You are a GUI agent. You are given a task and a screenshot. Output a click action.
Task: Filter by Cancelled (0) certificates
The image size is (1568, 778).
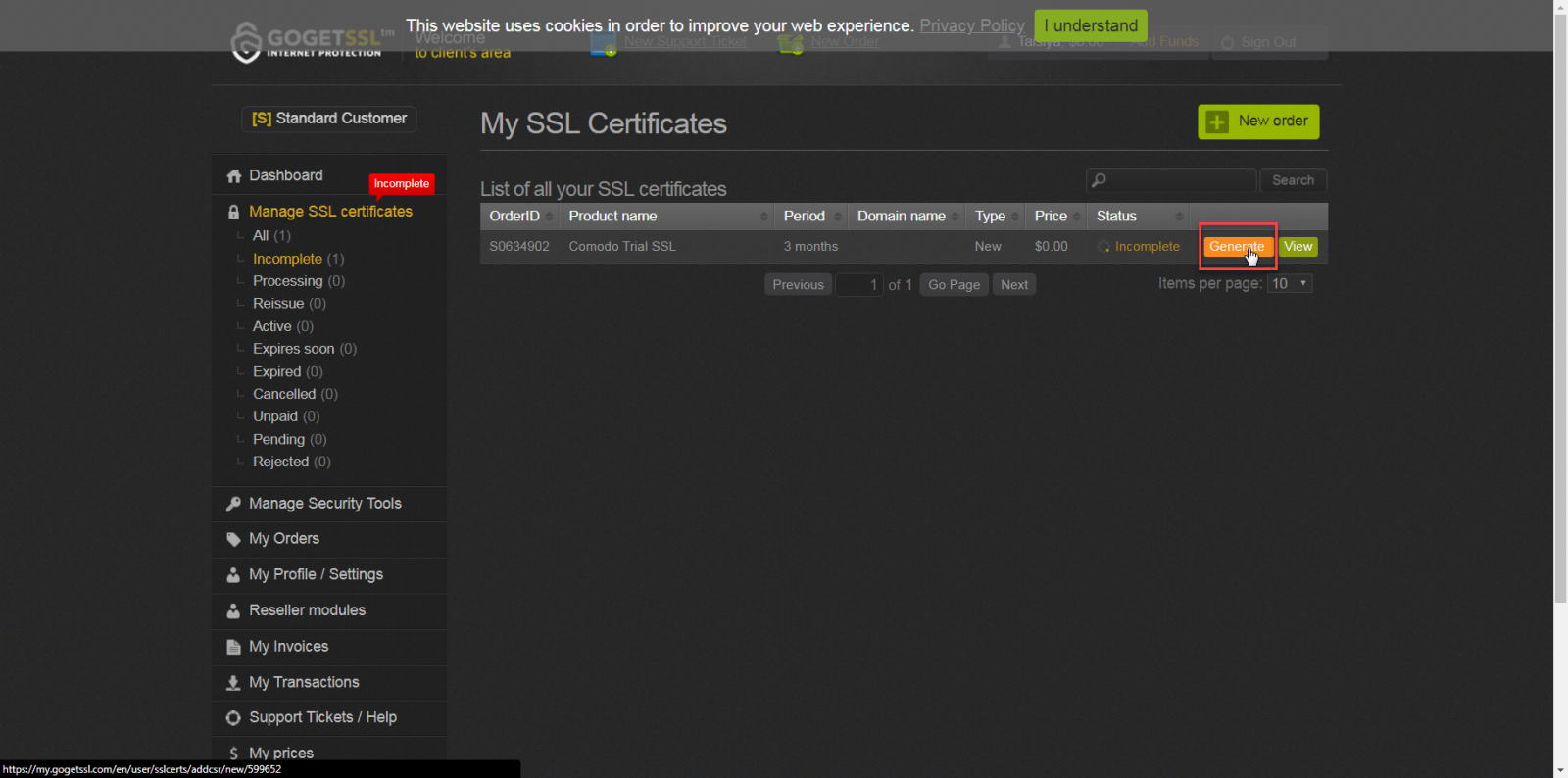coord(295,394)
